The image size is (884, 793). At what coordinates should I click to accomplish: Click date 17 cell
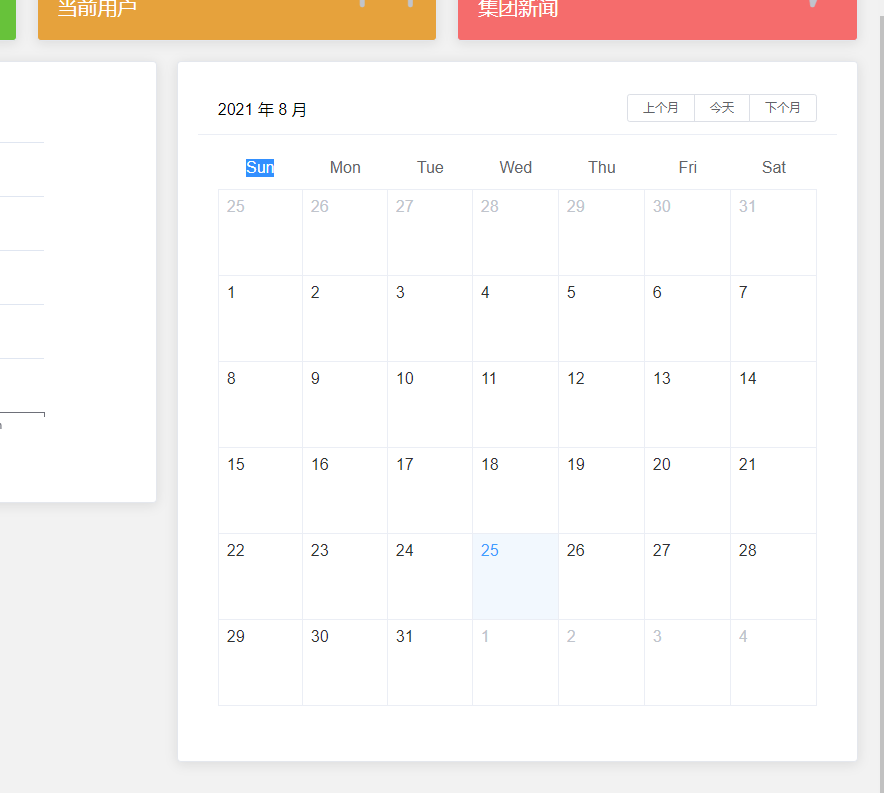430,491
